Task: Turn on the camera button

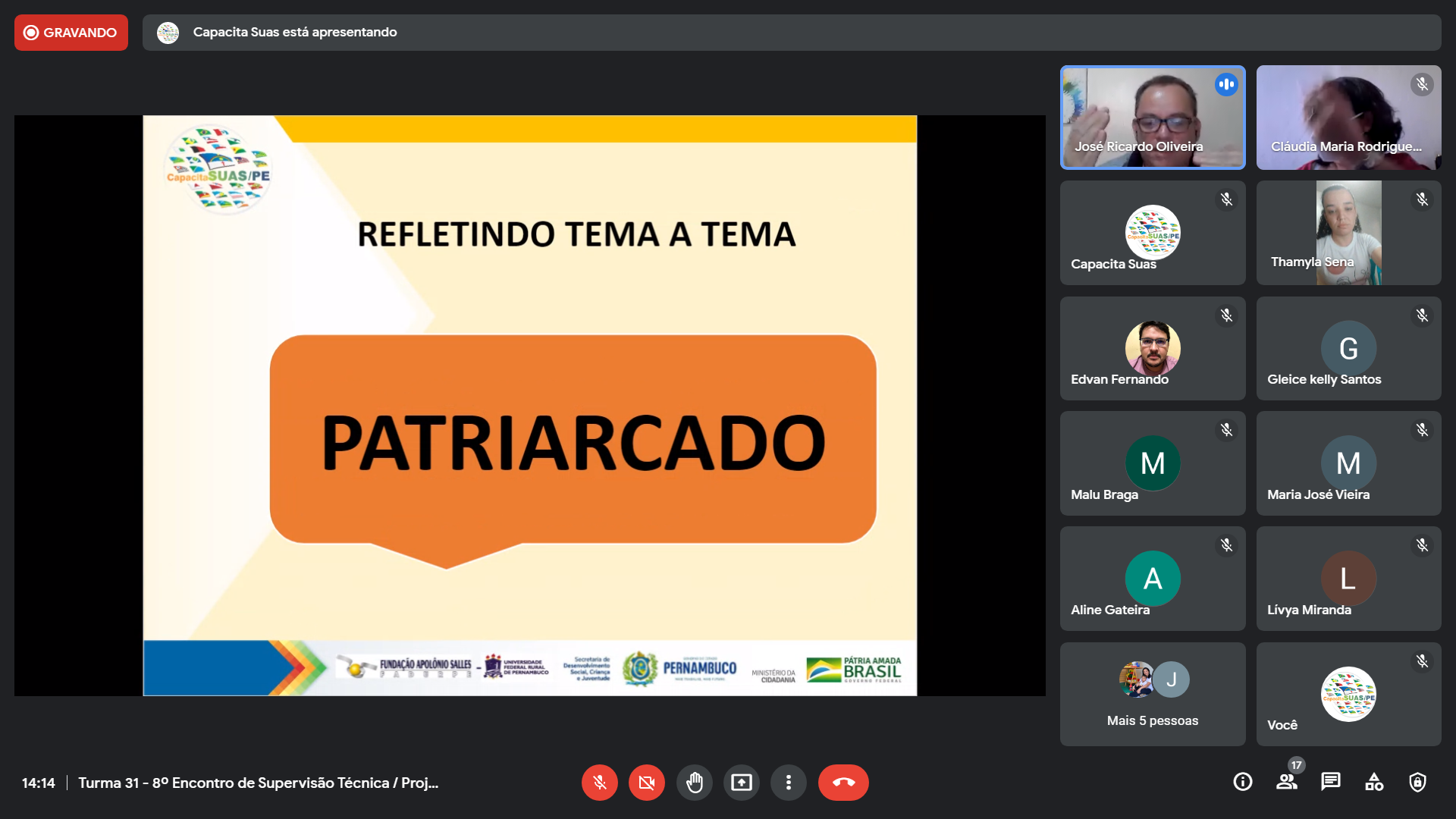Action: pos(646,783)
